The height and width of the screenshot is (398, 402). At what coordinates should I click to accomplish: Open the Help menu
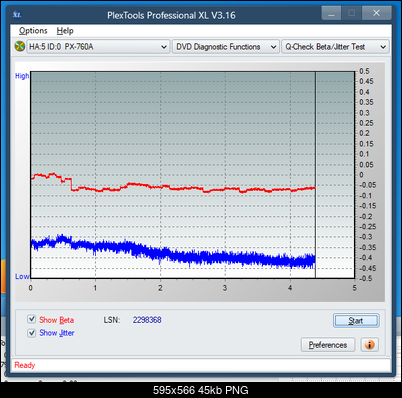click(65, 31)
